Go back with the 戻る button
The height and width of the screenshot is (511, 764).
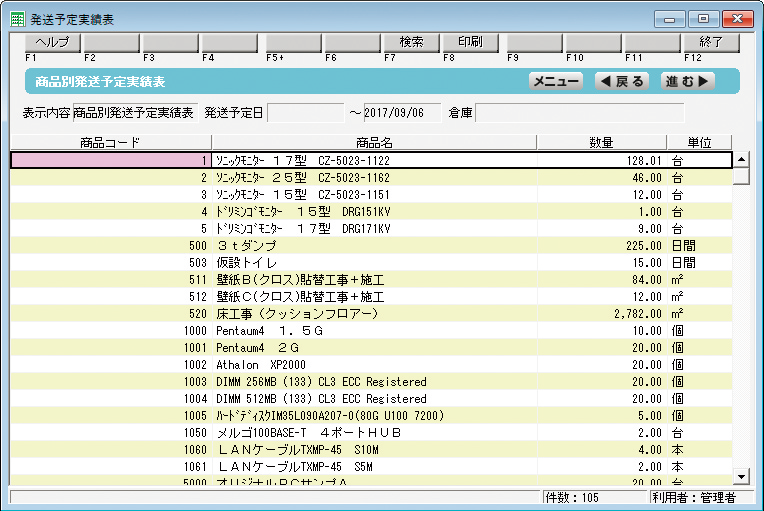621,81
